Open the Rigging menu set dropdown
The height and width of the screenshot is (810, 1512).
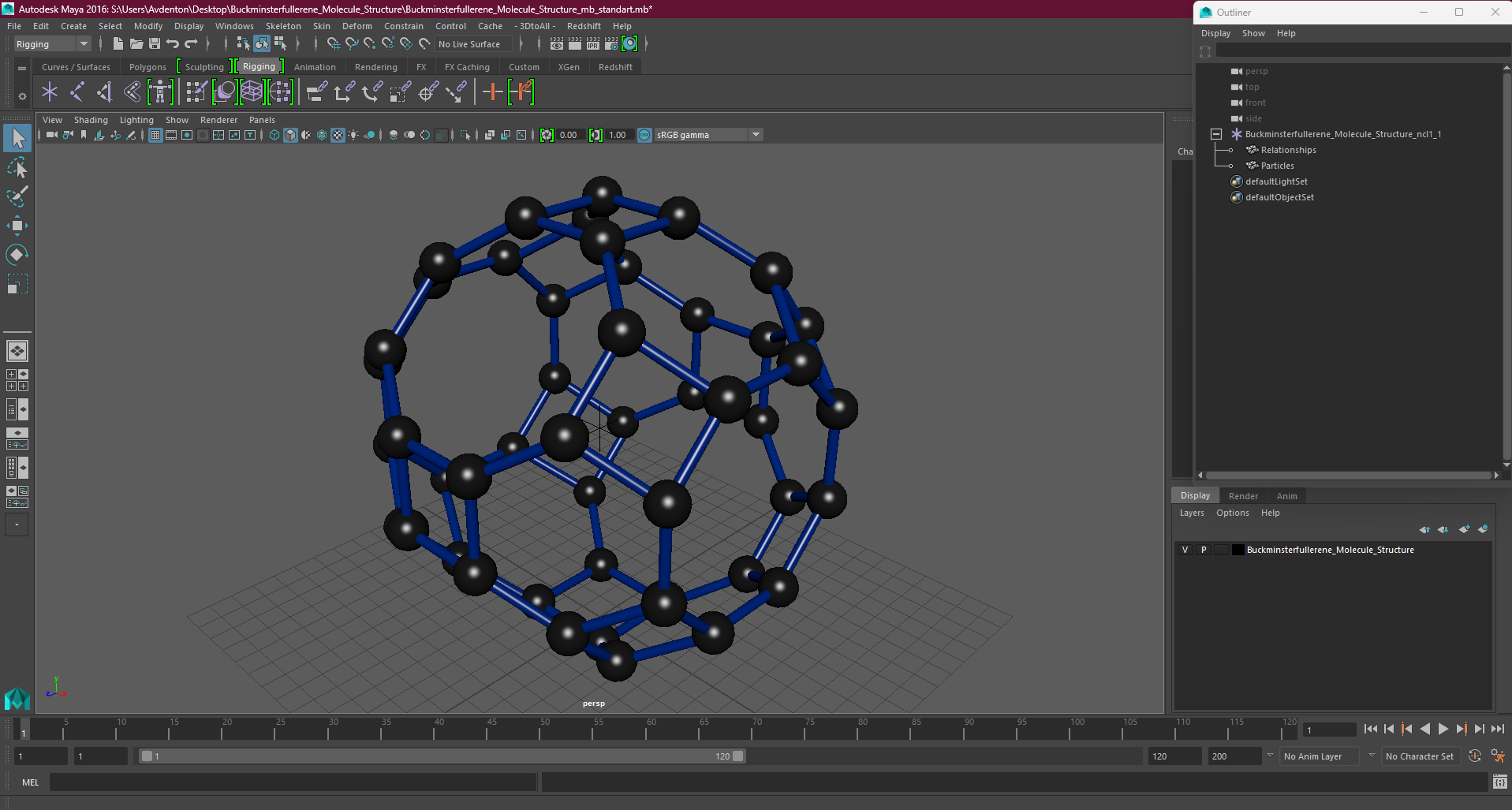click(x=52, y=44)
